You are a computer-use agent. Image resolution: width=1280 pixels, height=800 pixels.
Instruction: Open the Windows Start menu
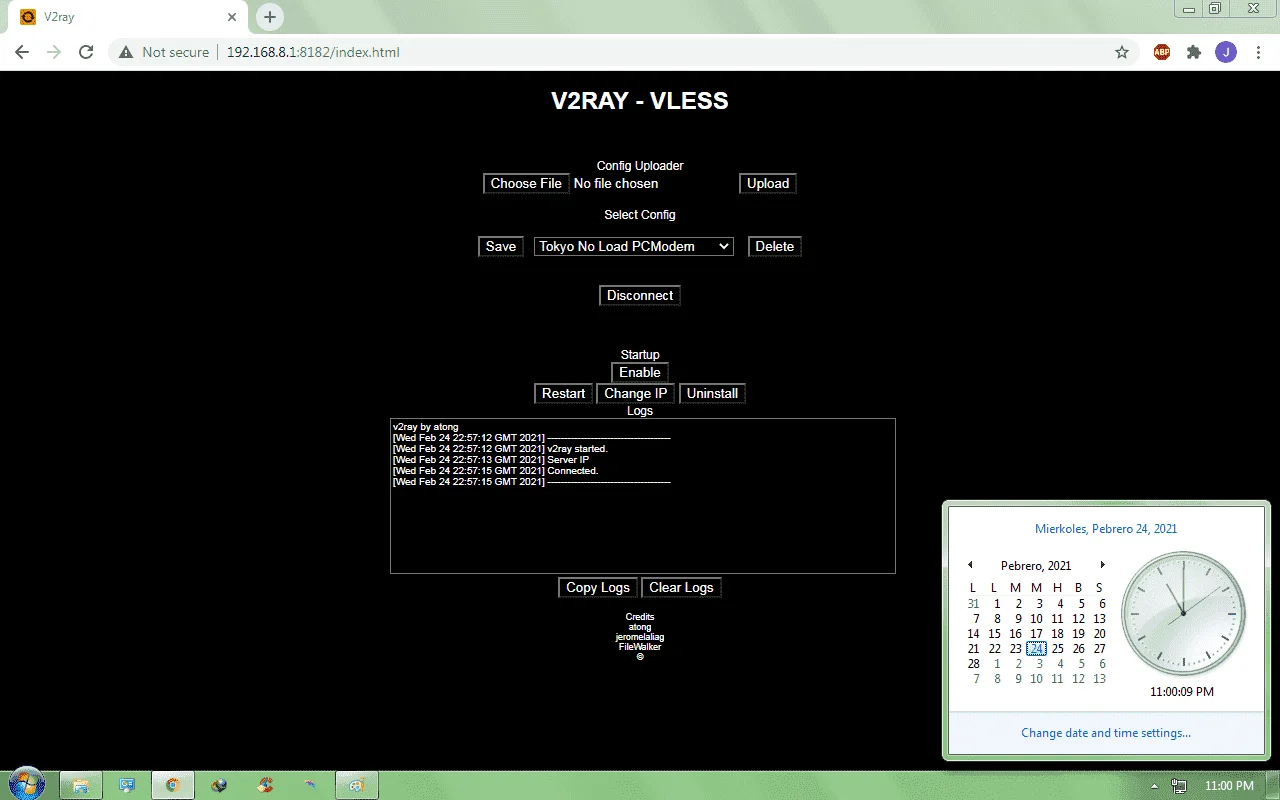click(x=26, y=783)
